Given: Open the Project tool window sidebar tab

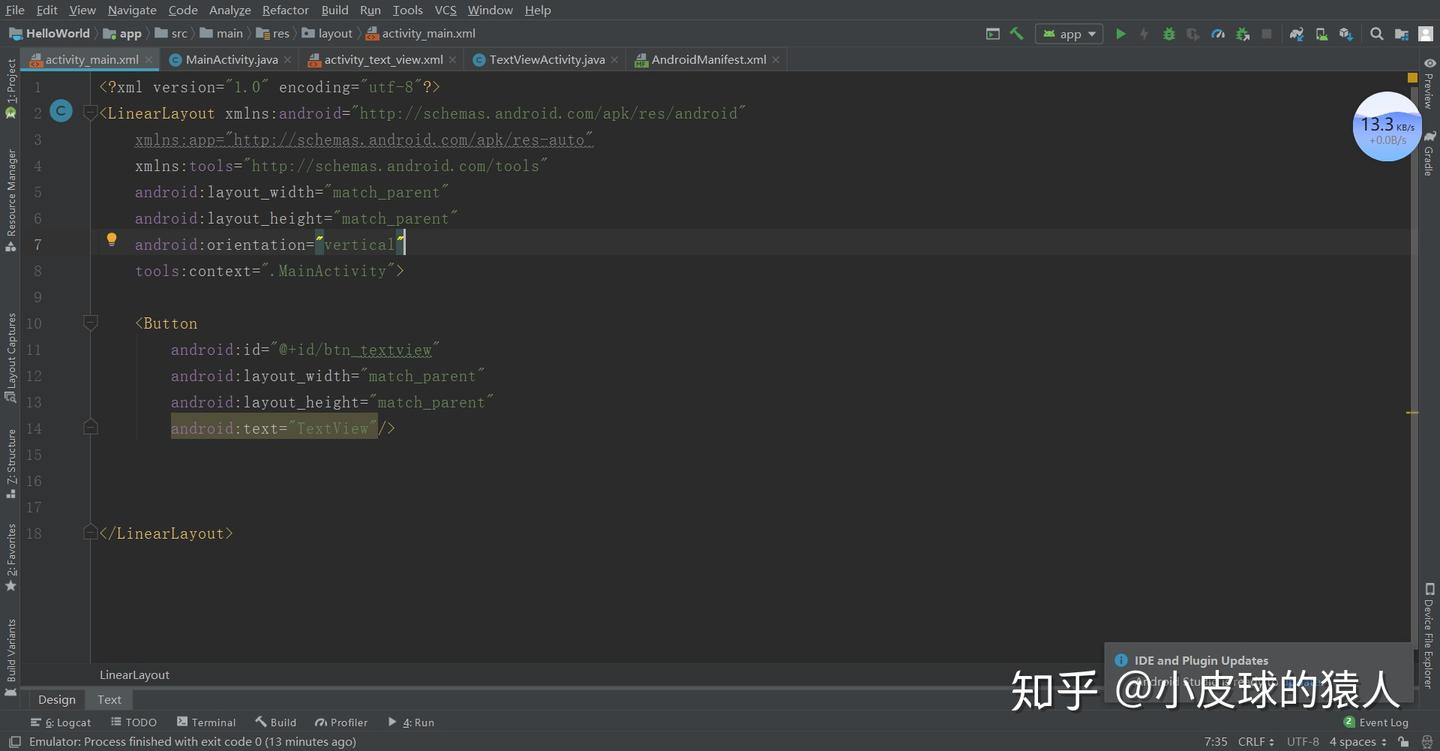Looking at the screenshot, I should (11, 88).
